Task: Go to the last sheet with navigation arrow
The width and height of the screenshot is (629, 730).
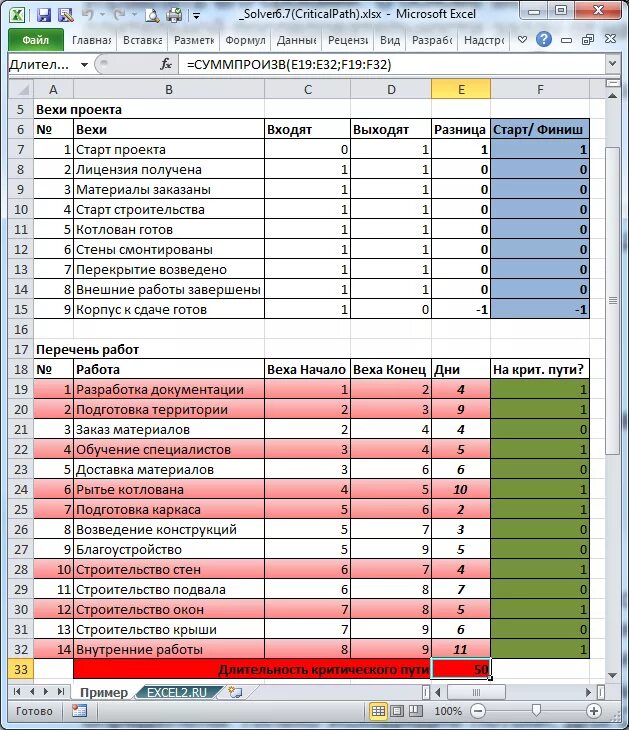Action: 61,692
